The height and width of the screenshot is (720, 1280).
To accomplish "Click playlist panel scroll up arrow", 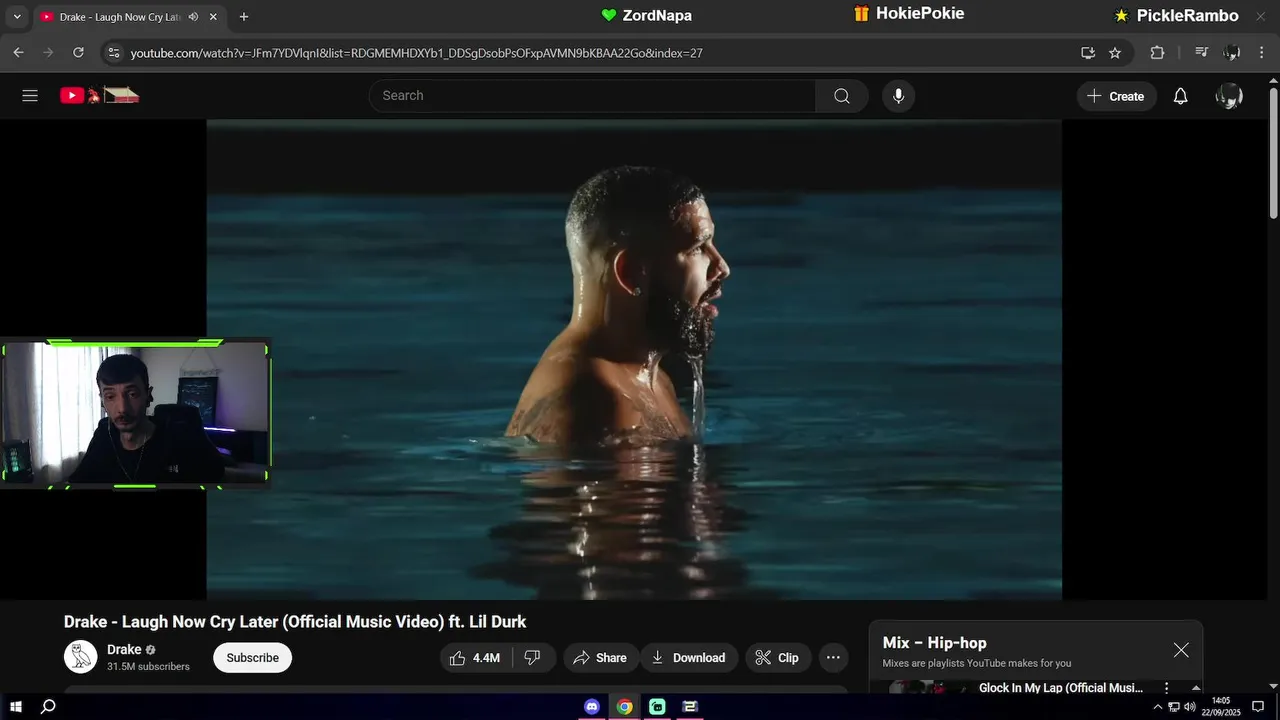I will (x=1196, y=688).
